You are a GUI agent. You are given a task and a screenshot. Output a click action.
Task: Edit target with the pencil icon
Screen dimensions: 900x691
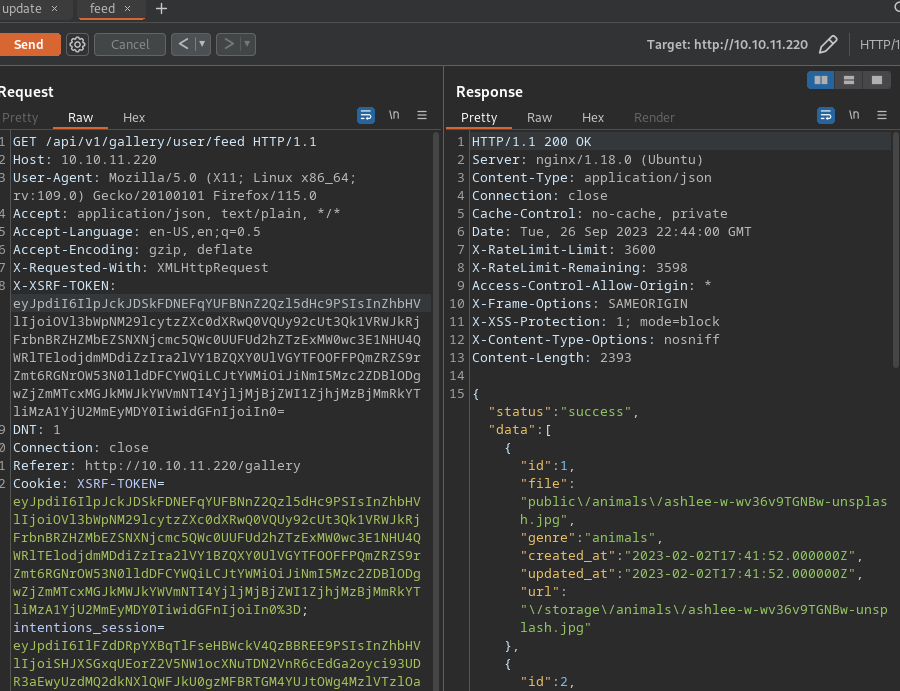coord(827,44)
